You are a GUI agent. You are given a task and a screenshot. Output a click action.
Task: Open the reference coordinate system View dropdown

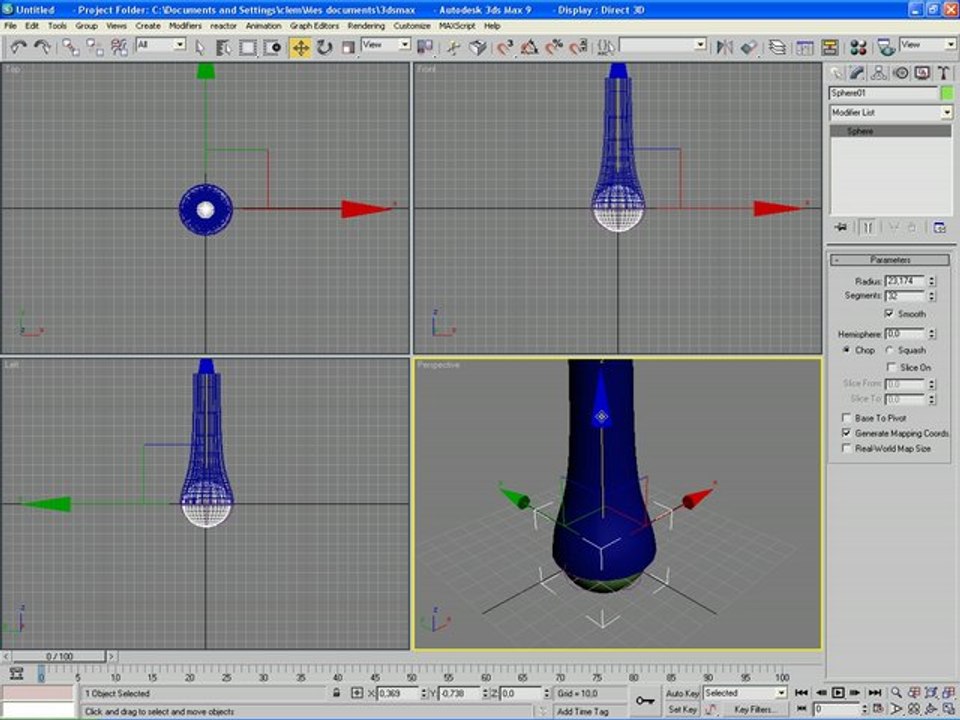[404, 44]
